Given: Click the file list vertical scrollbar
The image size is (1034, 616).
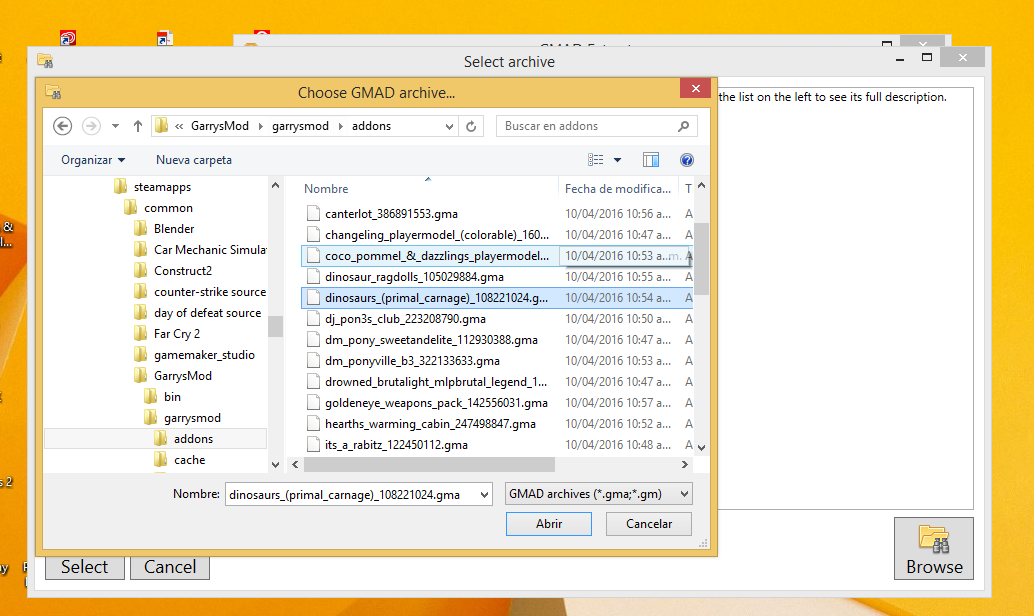Looking at the screenshot, I should tap(702, 259).
